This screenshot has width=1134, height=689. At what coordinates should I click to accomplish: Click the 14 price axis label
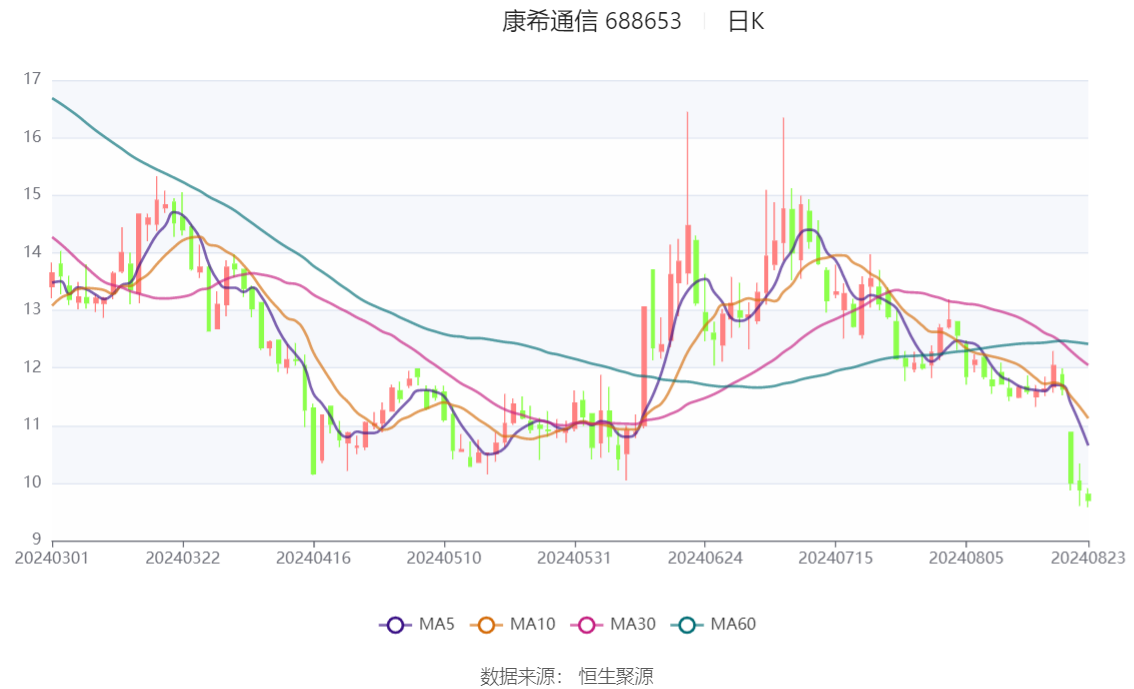coord(32,252)
